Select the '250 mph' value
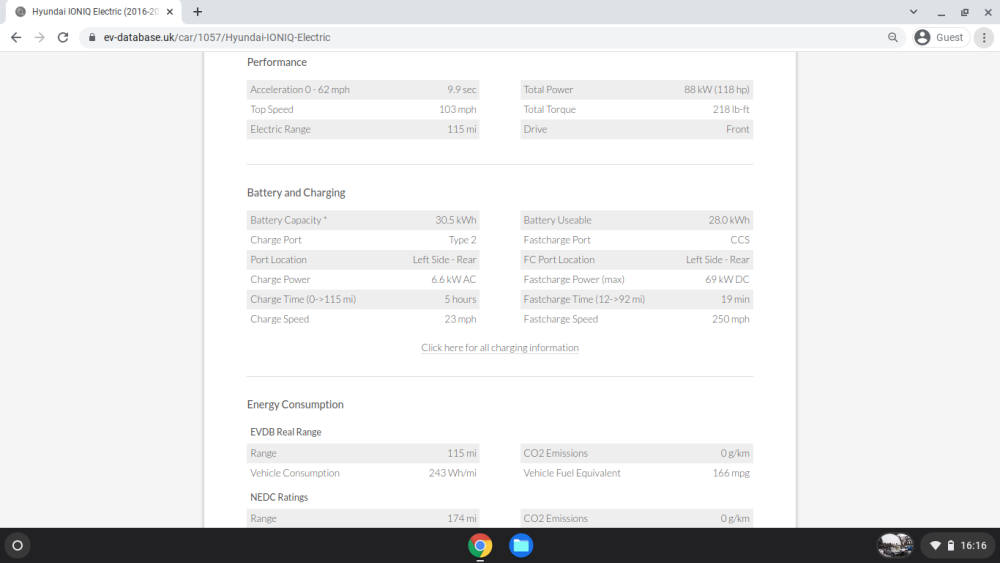 click(731, 319)
